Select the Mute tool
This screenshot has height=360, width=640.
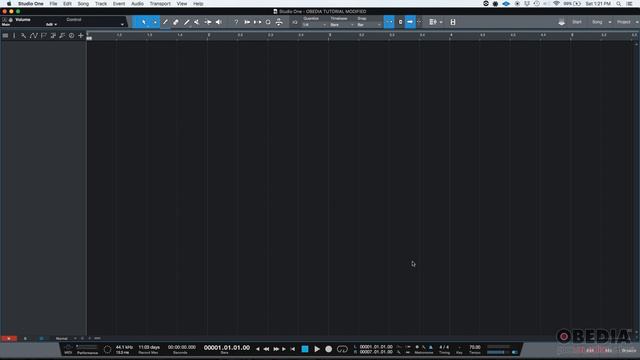tap(197, 22)
